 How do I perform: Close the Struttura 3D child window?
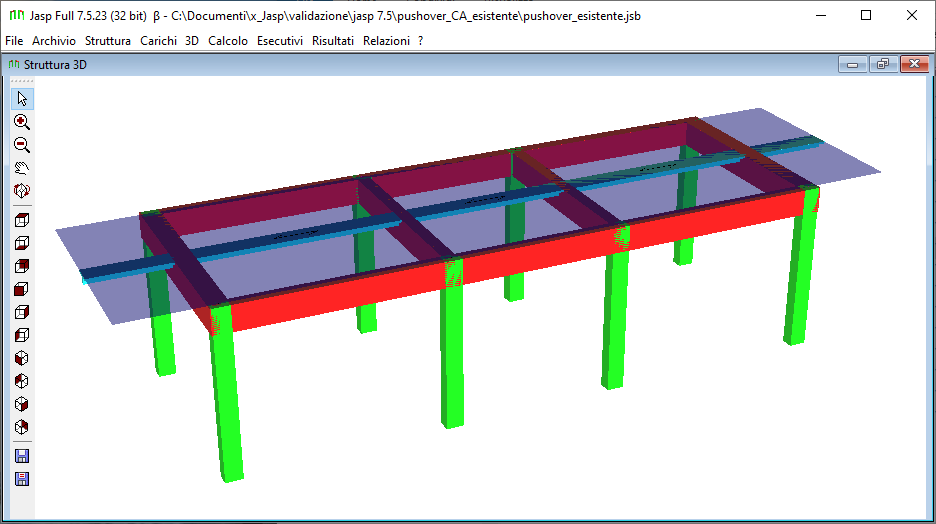point(915,64)
